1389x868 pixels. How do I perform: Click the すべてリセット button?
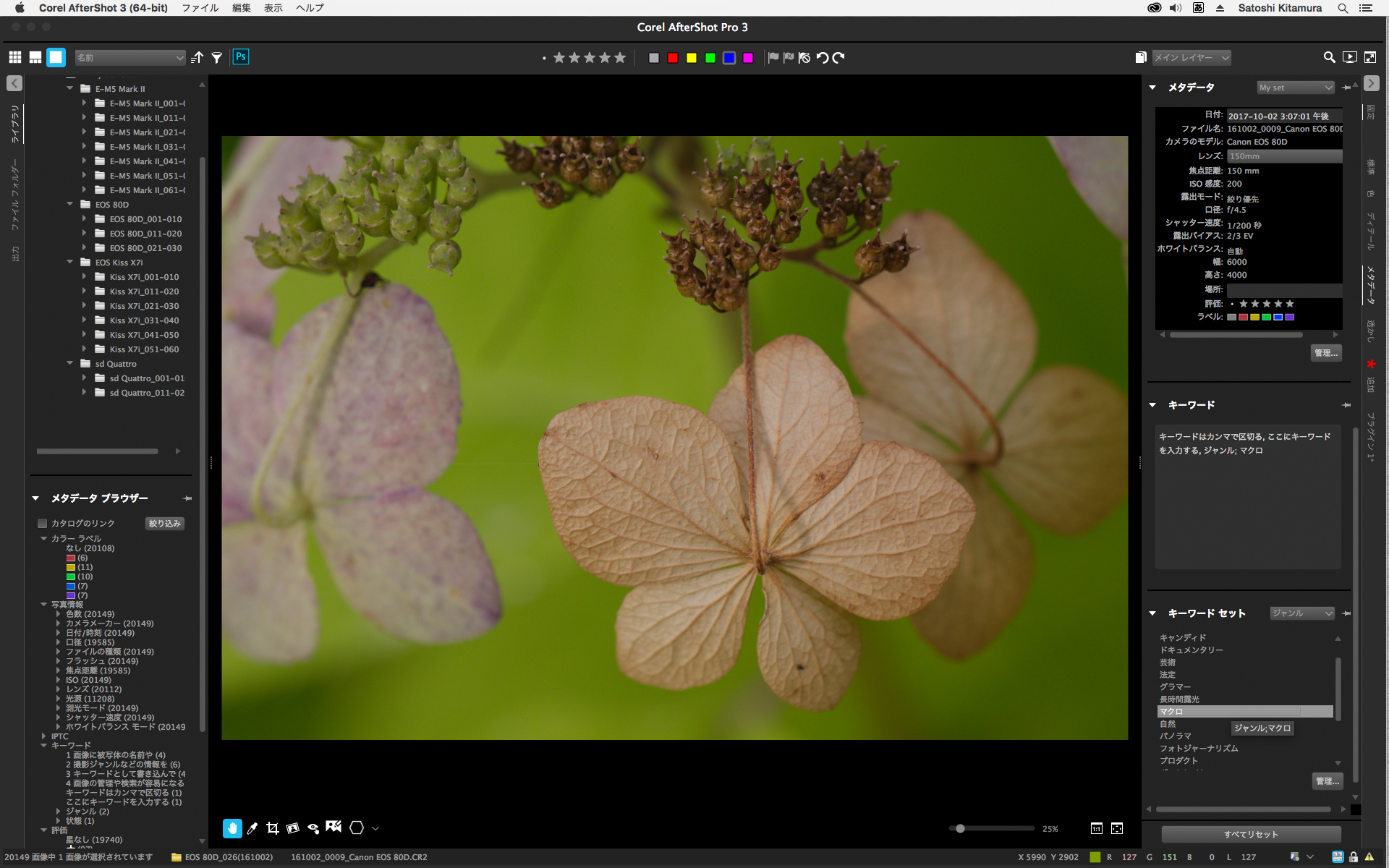(1251, 834)
